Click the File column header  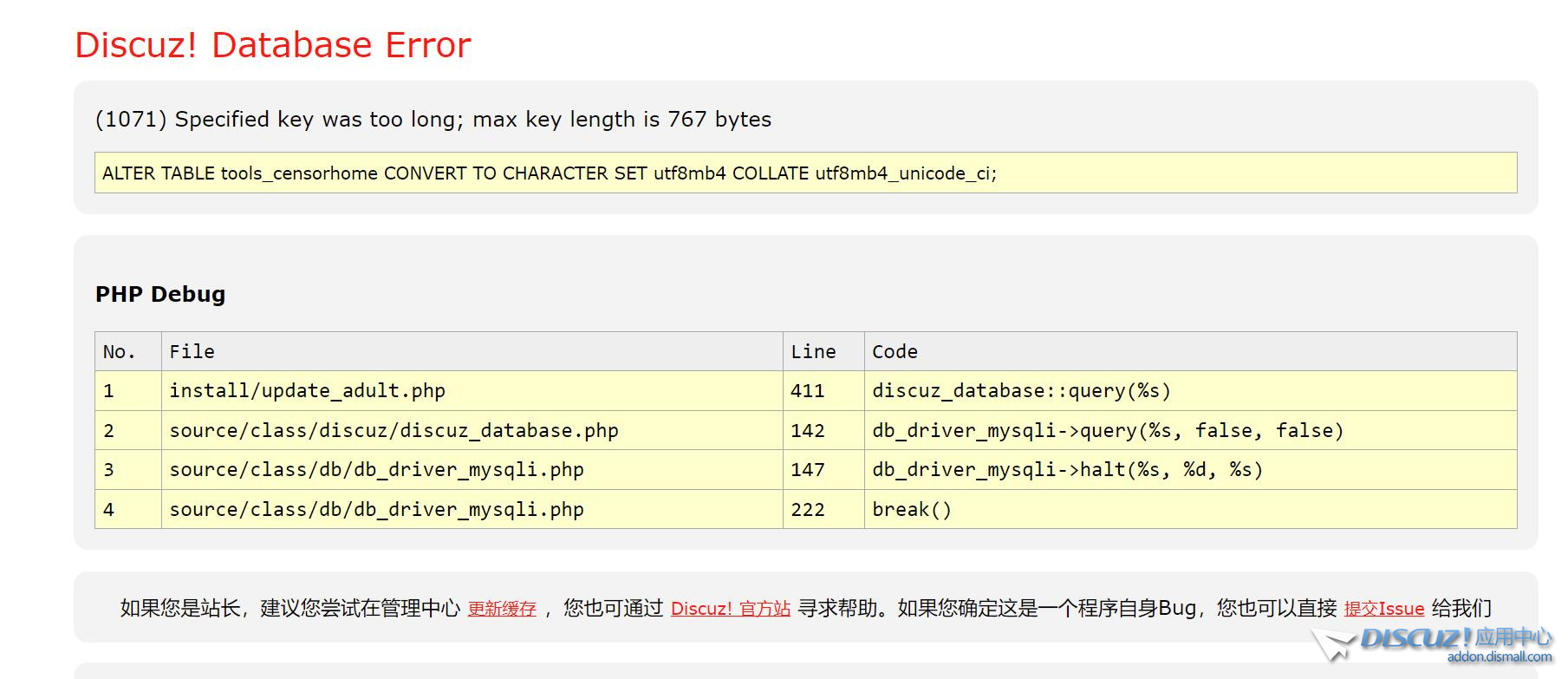pyautogui.click(x=192, y=352)
